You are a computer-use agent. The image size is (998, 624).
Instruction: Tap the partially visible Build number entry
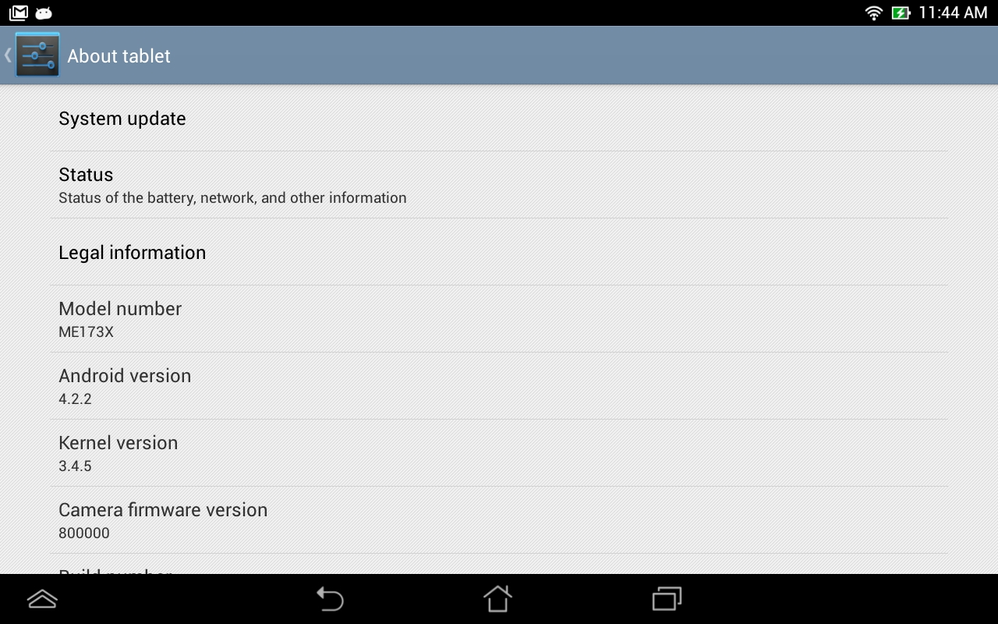coord(499,564)
